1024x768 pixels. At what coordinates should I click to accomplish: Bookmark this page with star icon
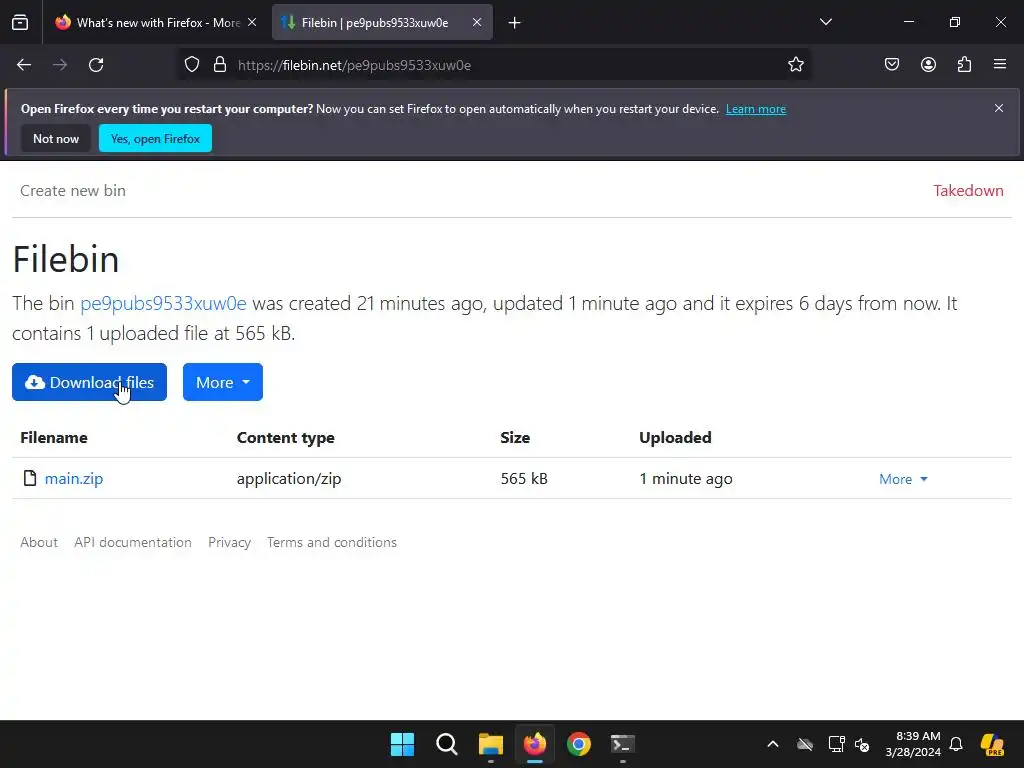(795, 65)
